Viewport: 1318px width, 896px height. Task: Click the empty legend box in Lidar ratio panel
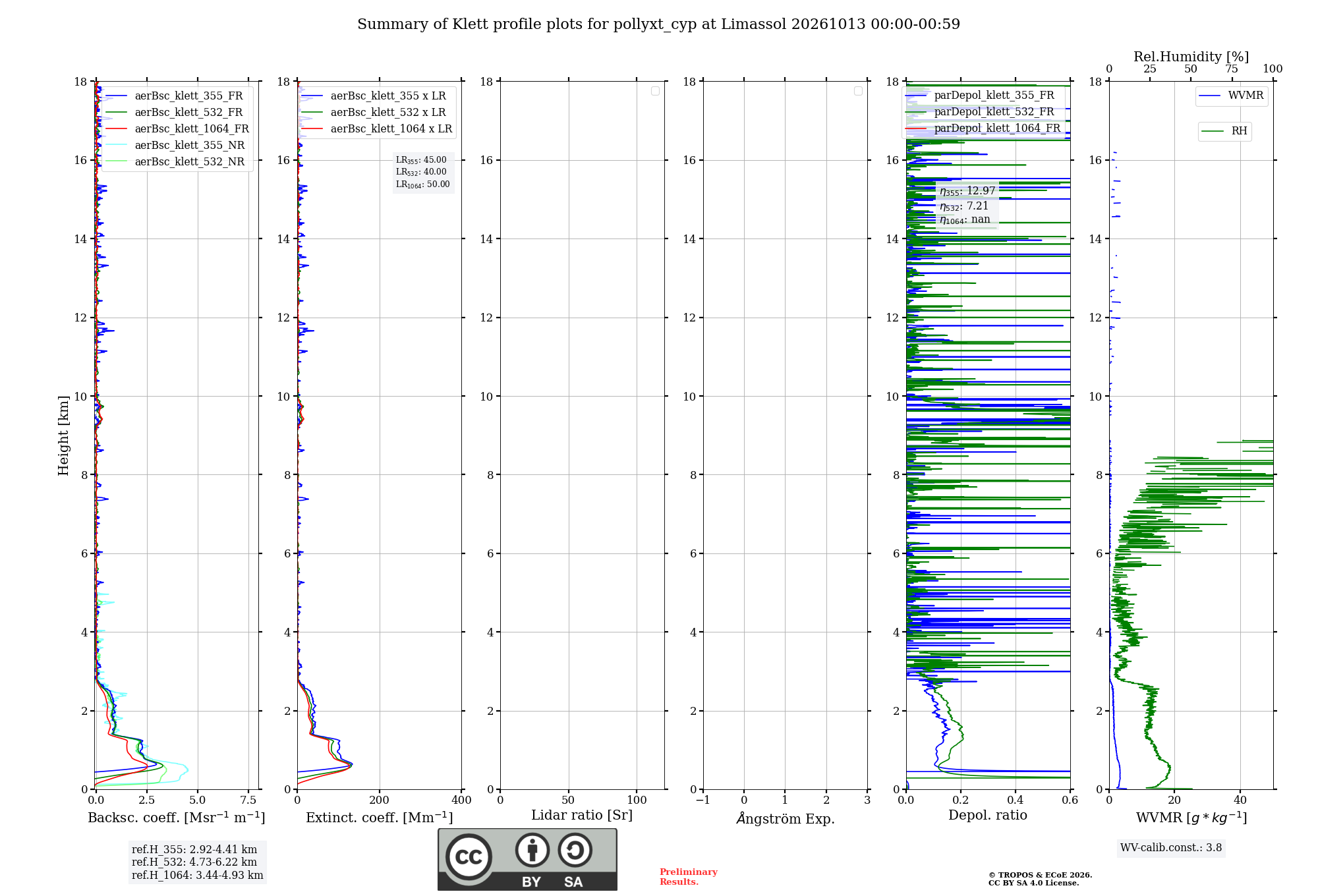click(655, 91)
